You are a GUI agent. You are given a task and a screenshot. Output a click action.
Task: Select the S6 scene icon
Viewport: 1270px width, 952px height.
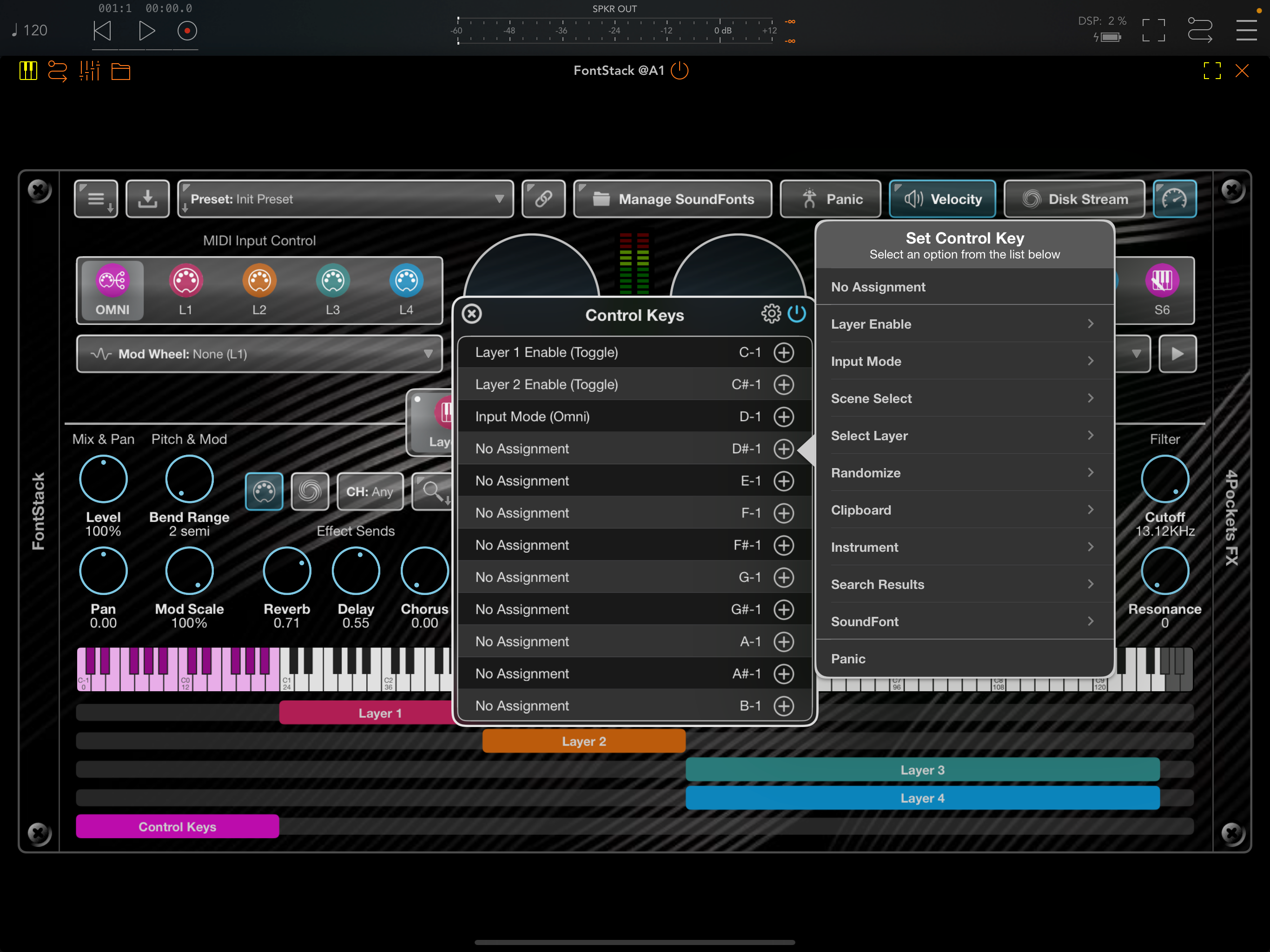point(1162,281)
